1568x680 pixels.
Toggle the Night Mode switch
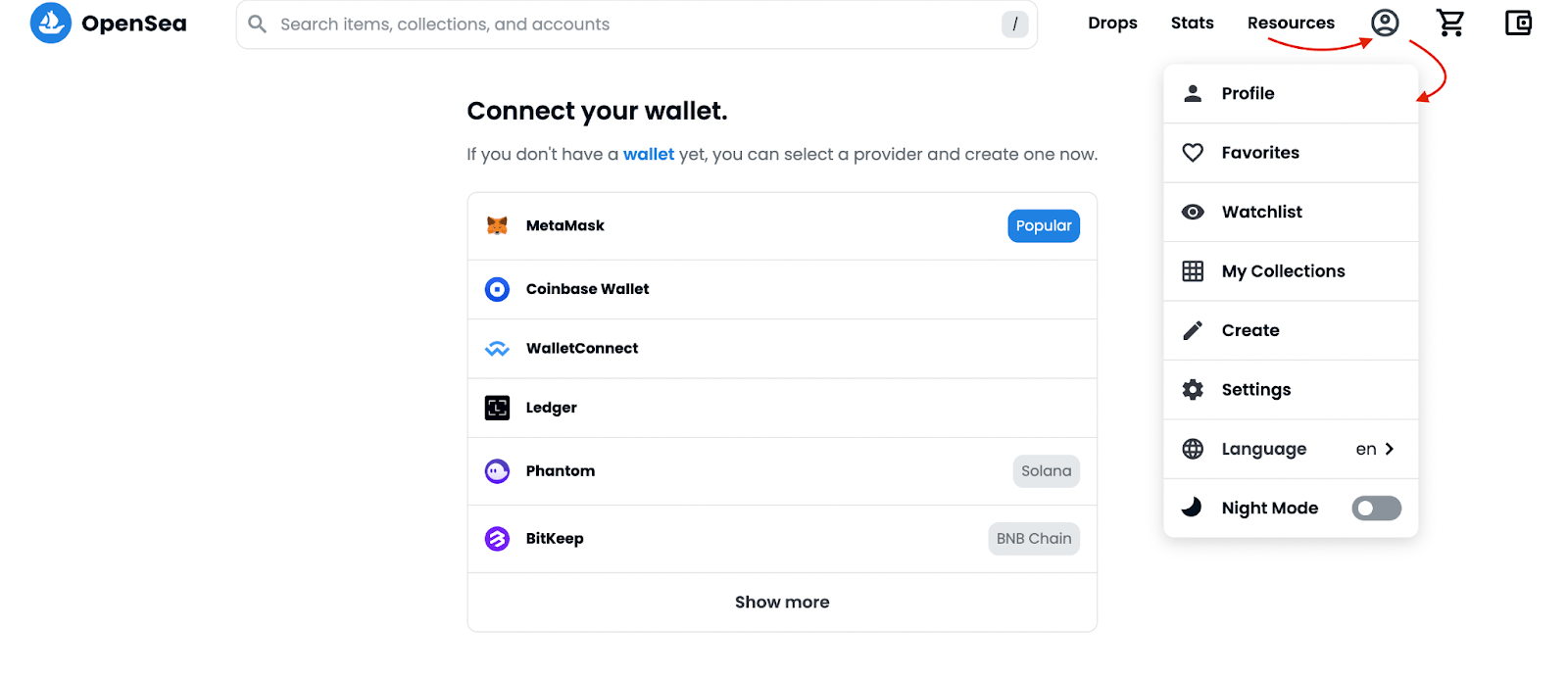pos(1376,508)
